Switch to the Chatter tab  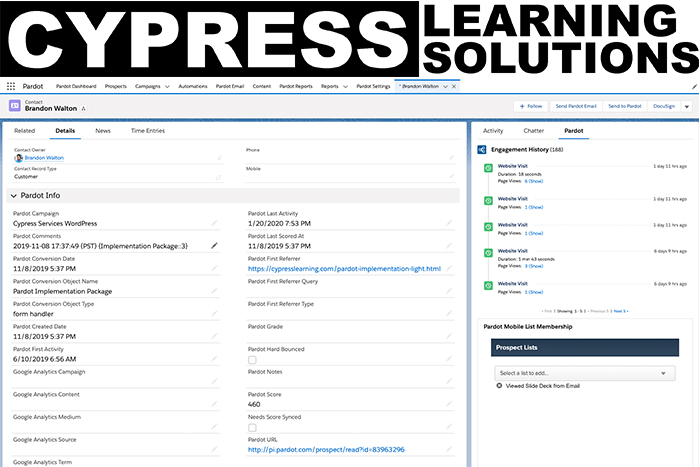pyautogui.click(x=533, y=131)
